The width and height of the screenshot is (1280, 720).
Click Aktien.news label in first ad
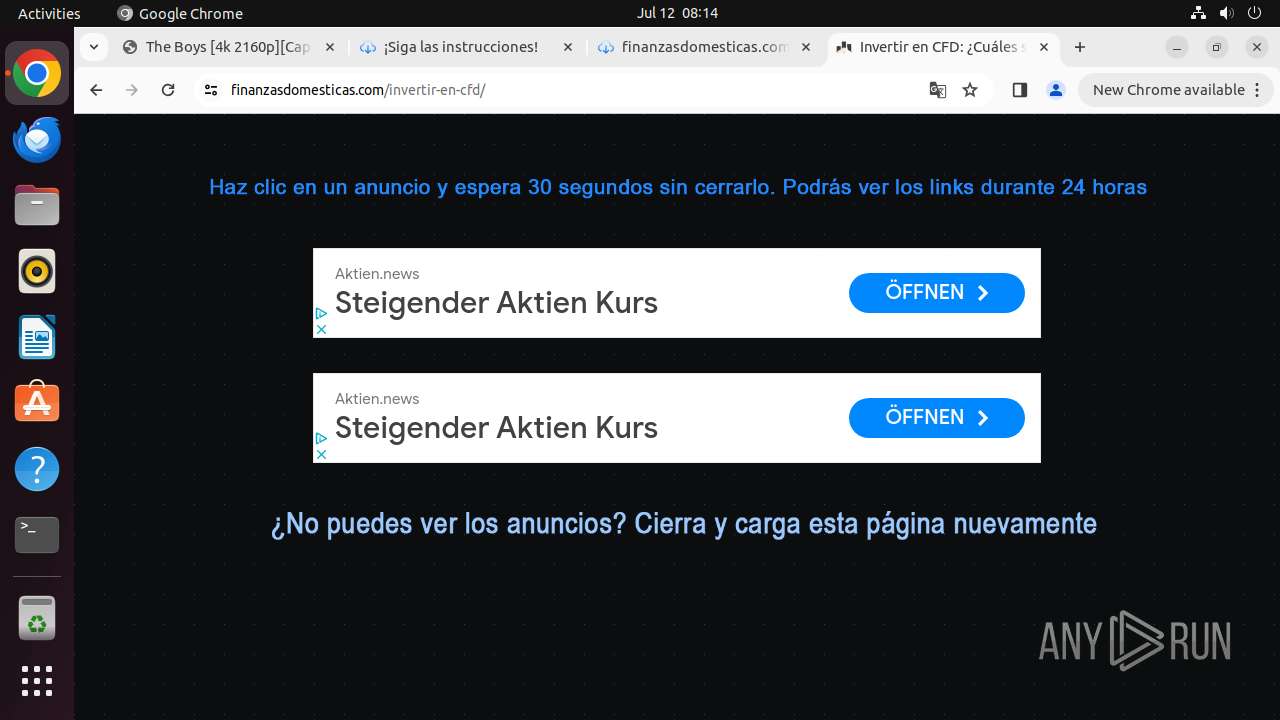377,274
